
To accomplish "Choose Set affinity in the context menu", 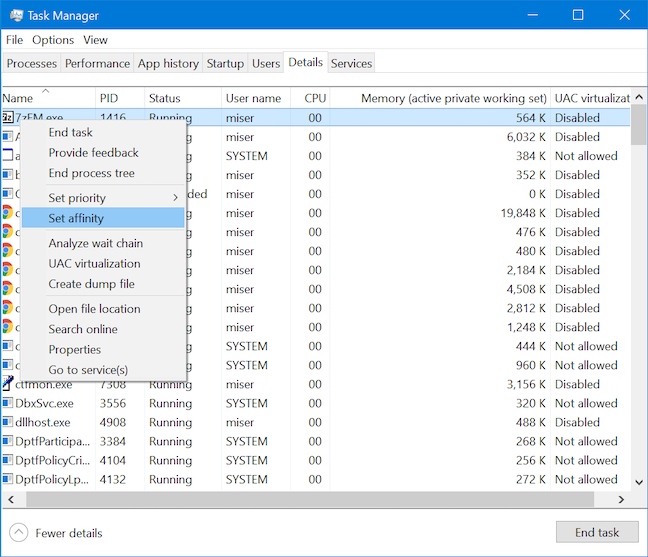I will click(102, 218).
